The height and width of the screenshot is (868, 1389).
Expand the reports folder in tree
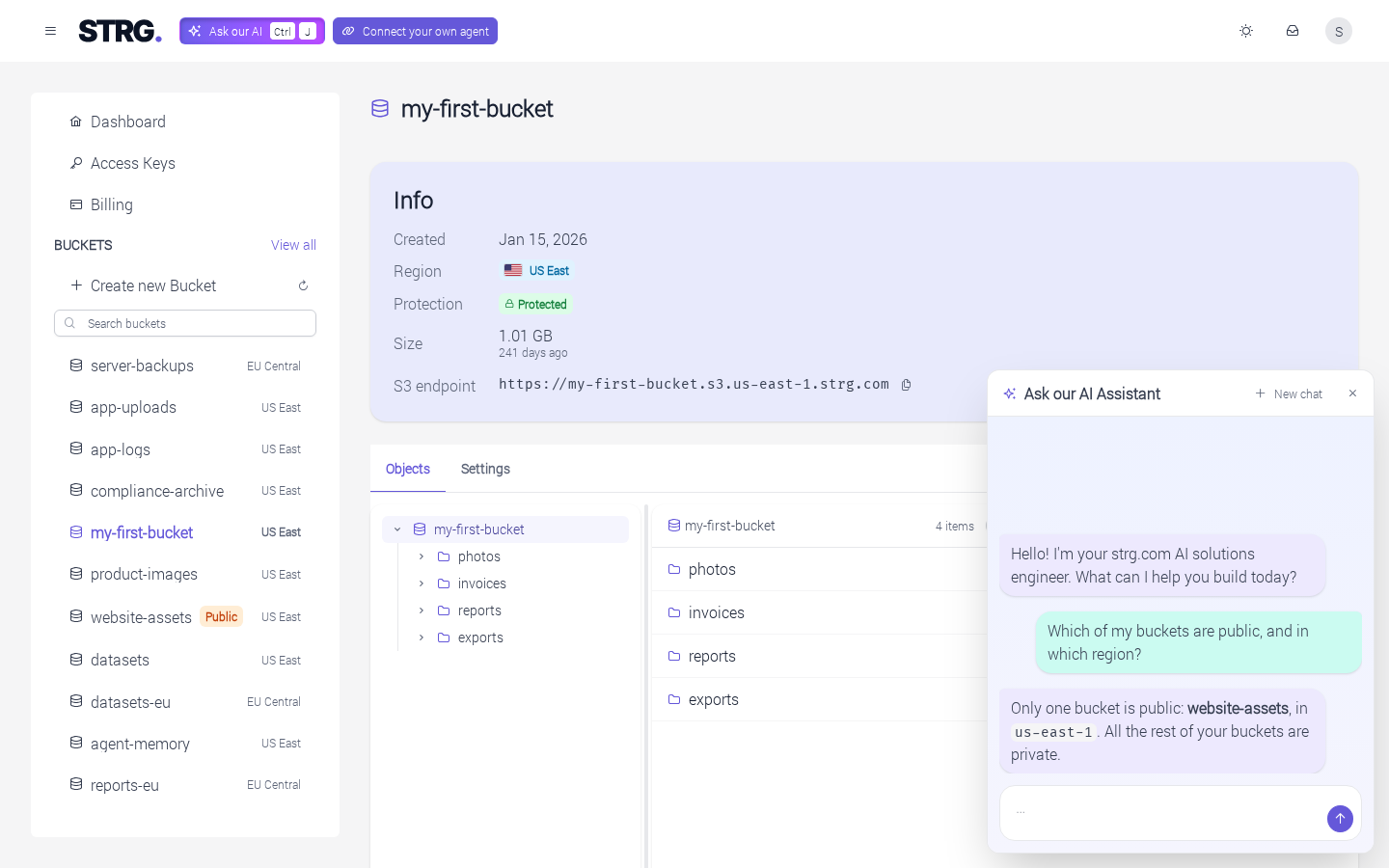click(x=422, y=610)
